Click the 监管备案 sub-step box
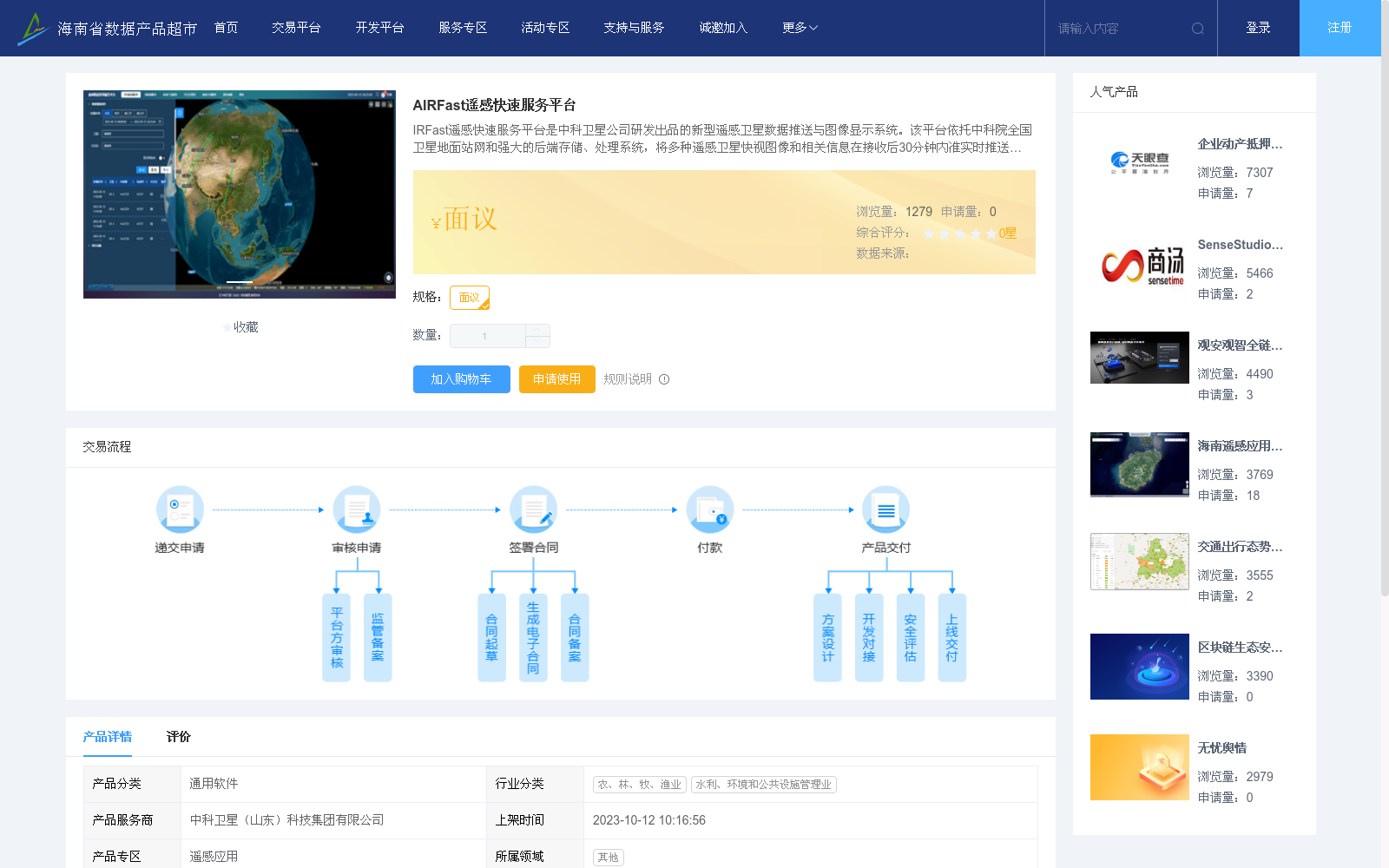Image resolution: width=1389 pixels, height=868 pixels. (x=378, y=638)
